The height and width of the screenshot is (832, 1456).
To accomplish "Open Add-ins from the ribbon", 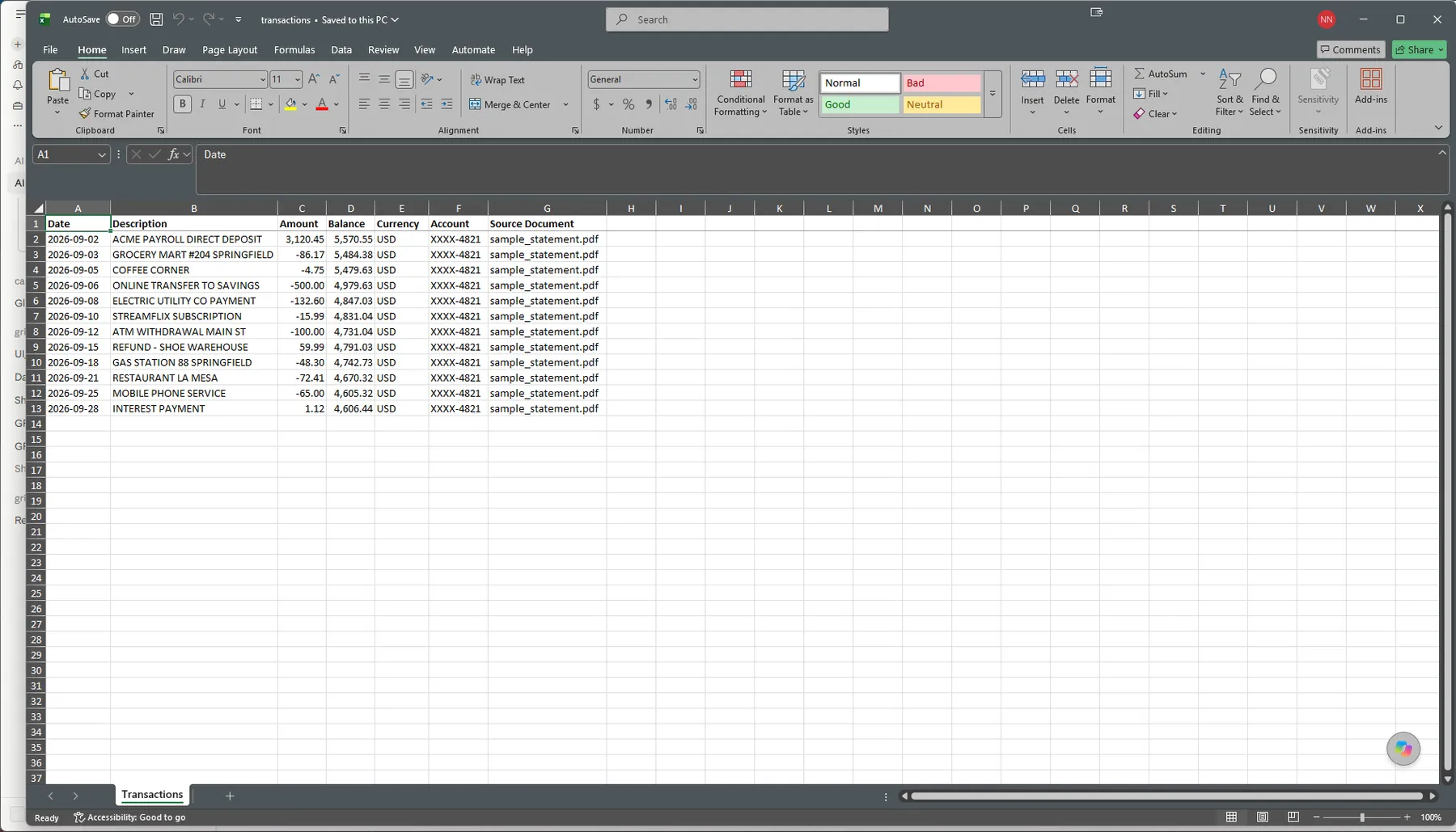I will click(x=1371, y=87).
